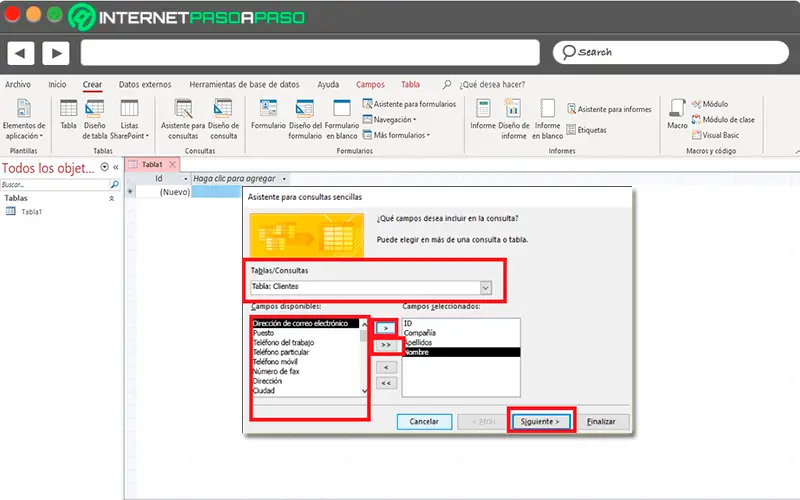Collapse navigation pane with double chevron
The width and height of the screenshot is (800, 500).
pos(116,167)
